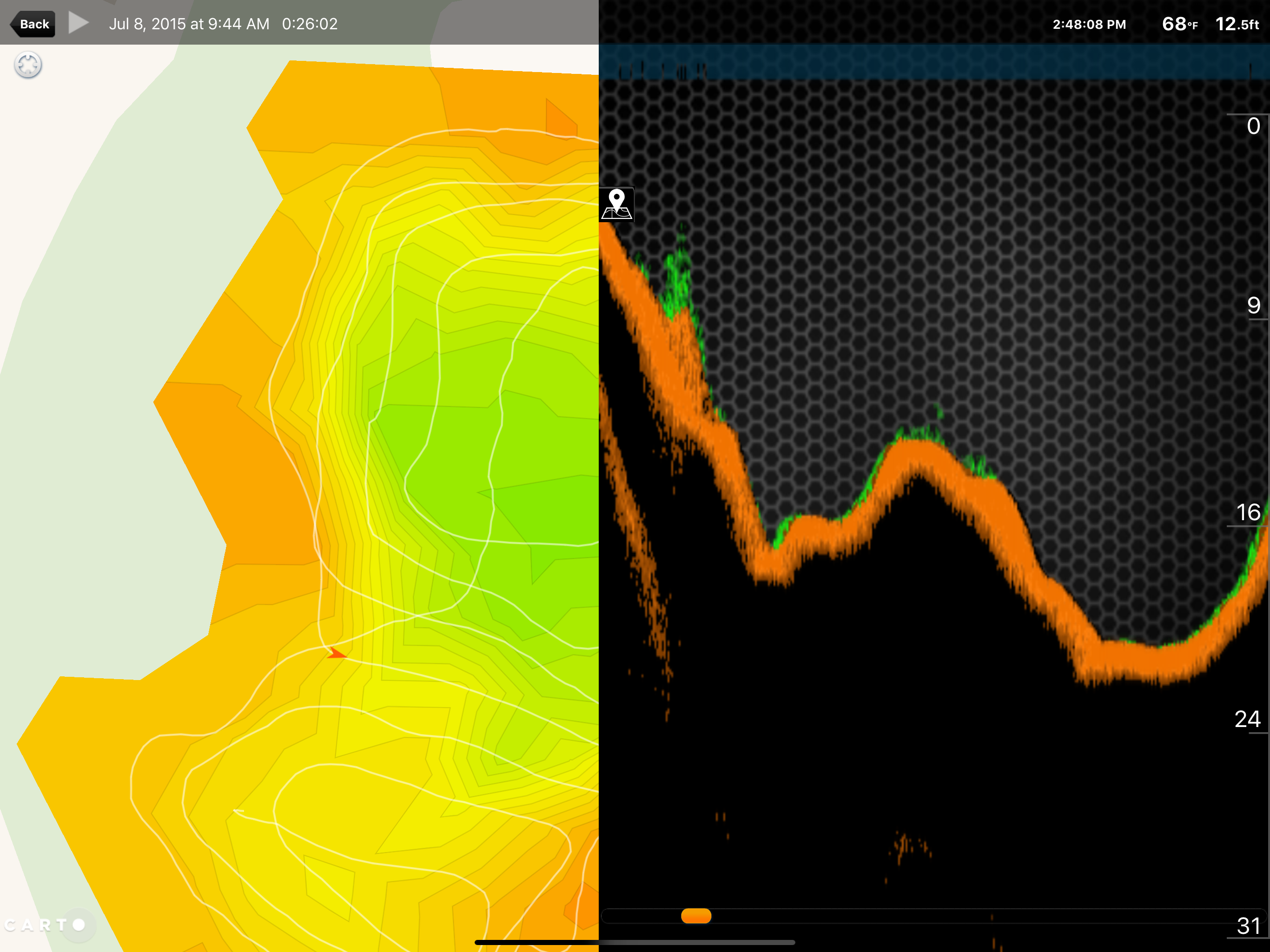Click the orange playback scrubber handle

[x=696, y=916]
